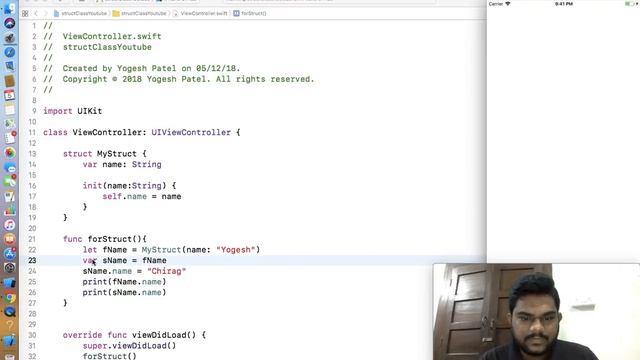Click the "ViewController.swift" header comment

coord(102,36)
